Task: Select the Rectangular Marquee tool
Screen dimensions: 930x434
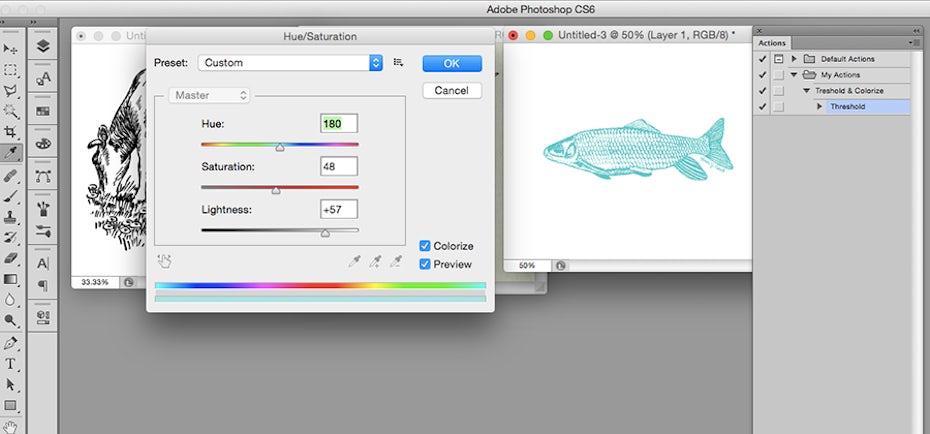Action: click(11, 70)
